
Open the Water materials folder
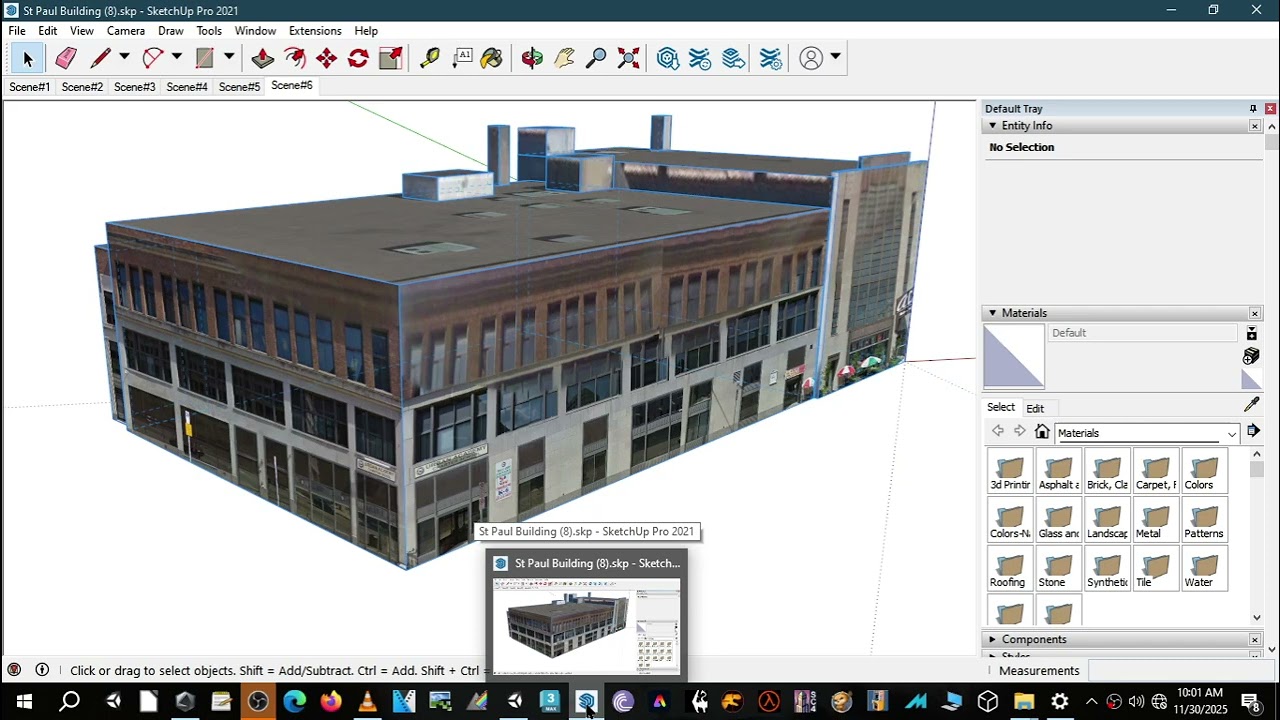click(1204, 569)
